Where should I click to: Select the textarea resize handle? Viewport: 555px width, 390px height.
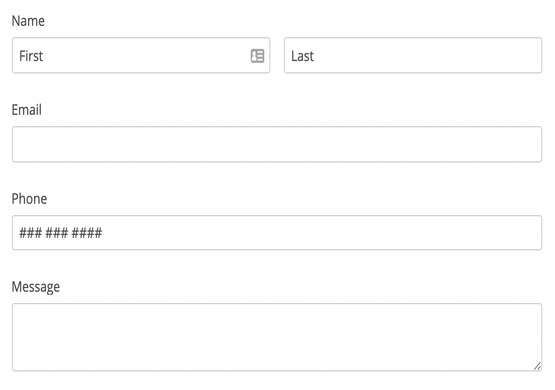[537, 366]
